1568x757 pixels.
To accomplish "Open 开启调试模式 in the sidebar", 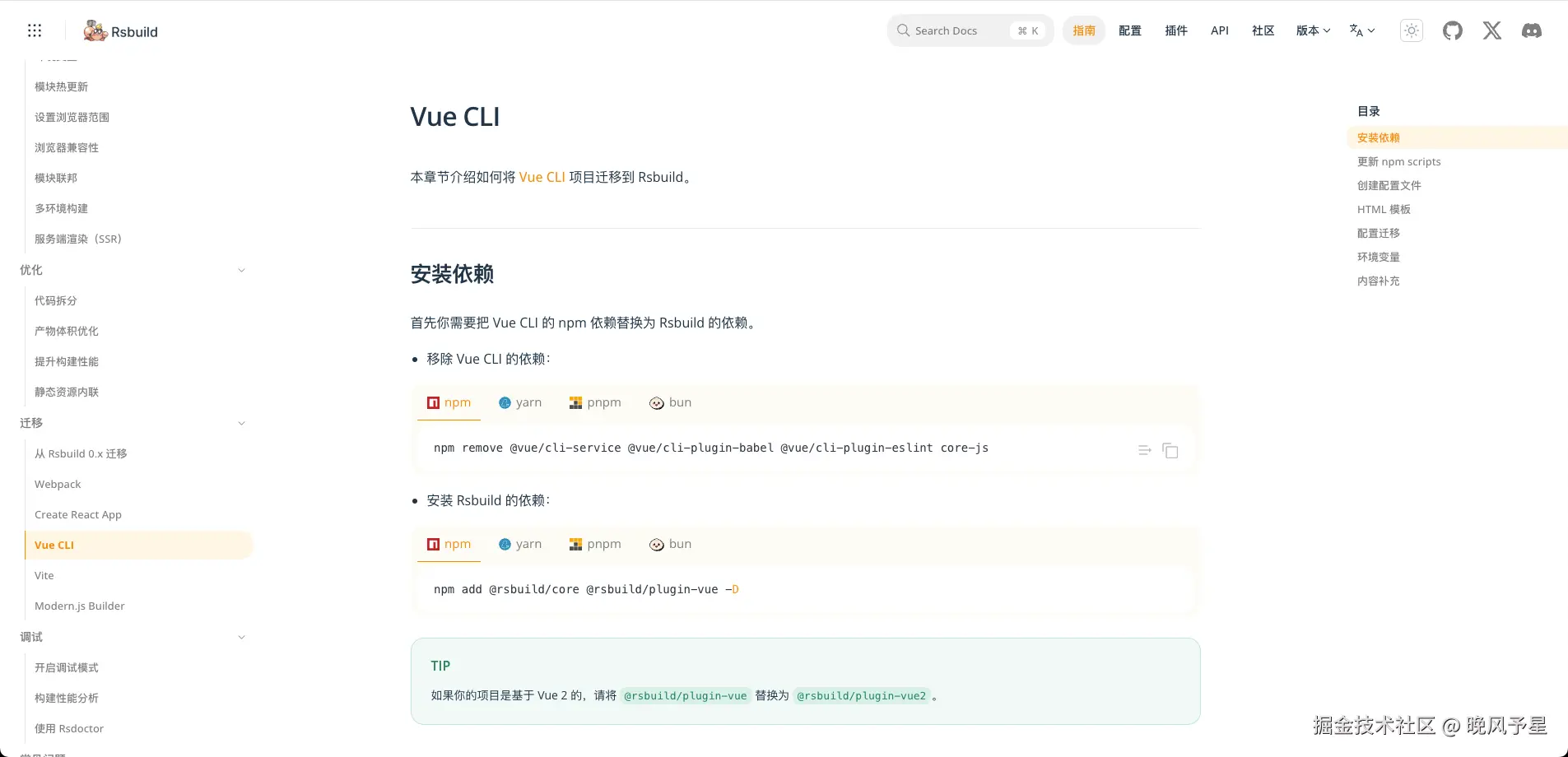I will (67, 667).
